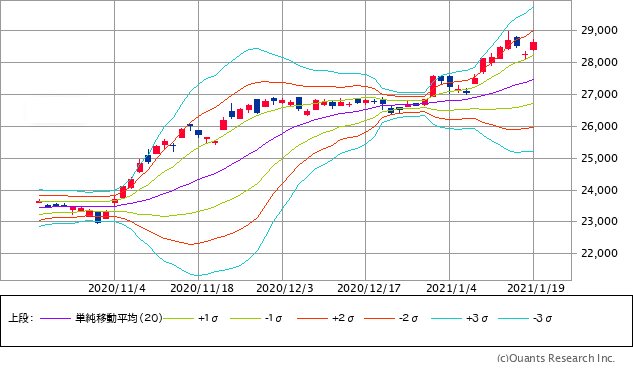The height and width of the screenshot is (371, 633).
Task: Click the 上段: legend heading
Action: [x=21, y=318]
